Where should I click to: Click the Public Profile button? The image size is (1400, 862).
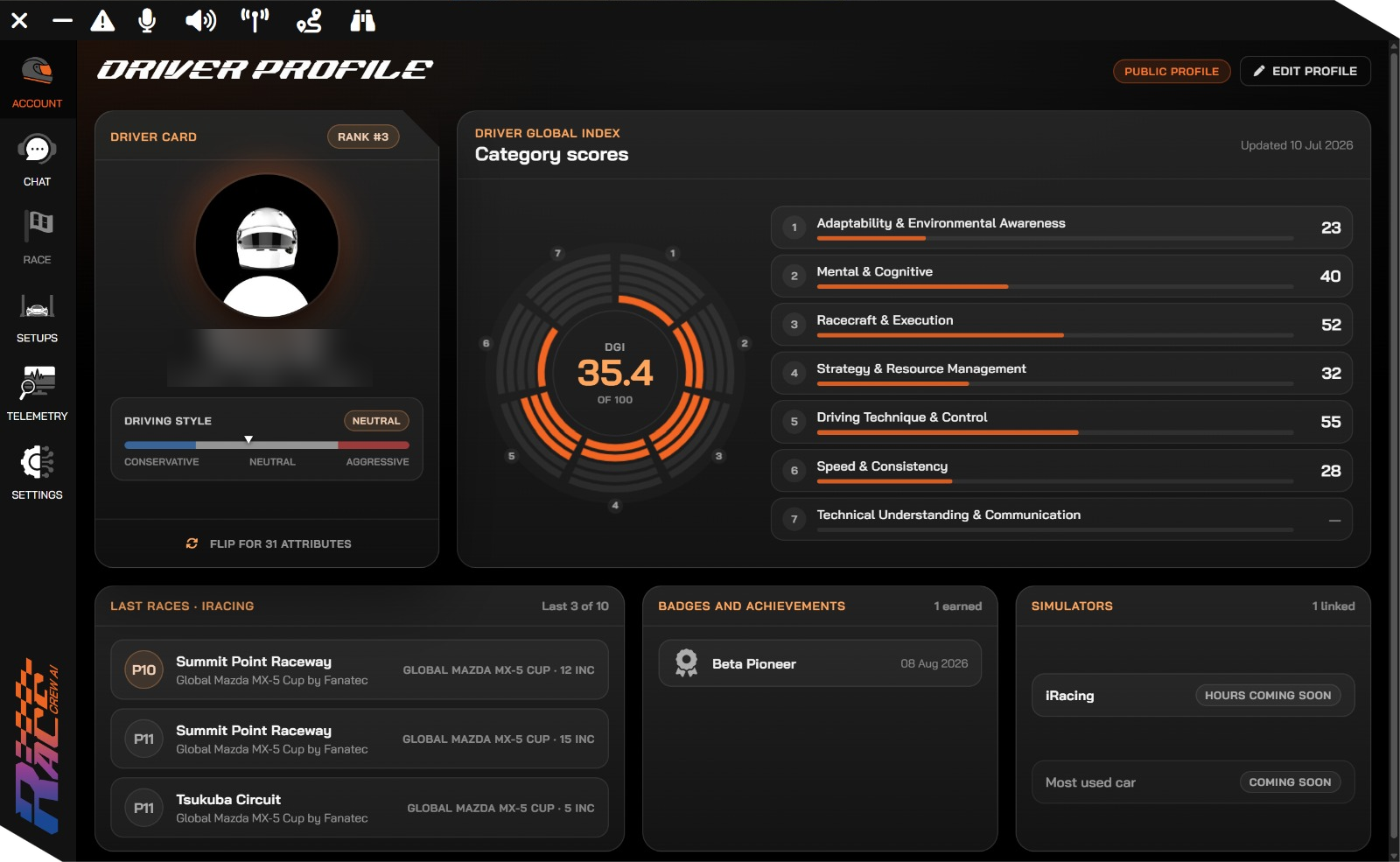[x=1172, y=71]
